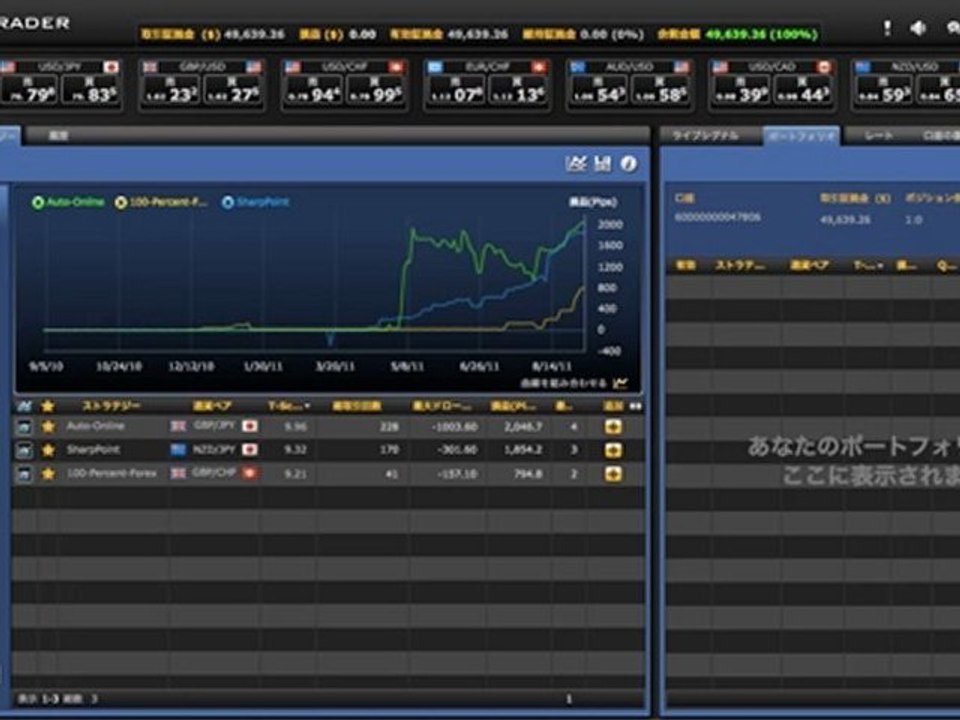Click the NZD/USD sell price 59
960x720 pixels.
click(x=883, y=91)
